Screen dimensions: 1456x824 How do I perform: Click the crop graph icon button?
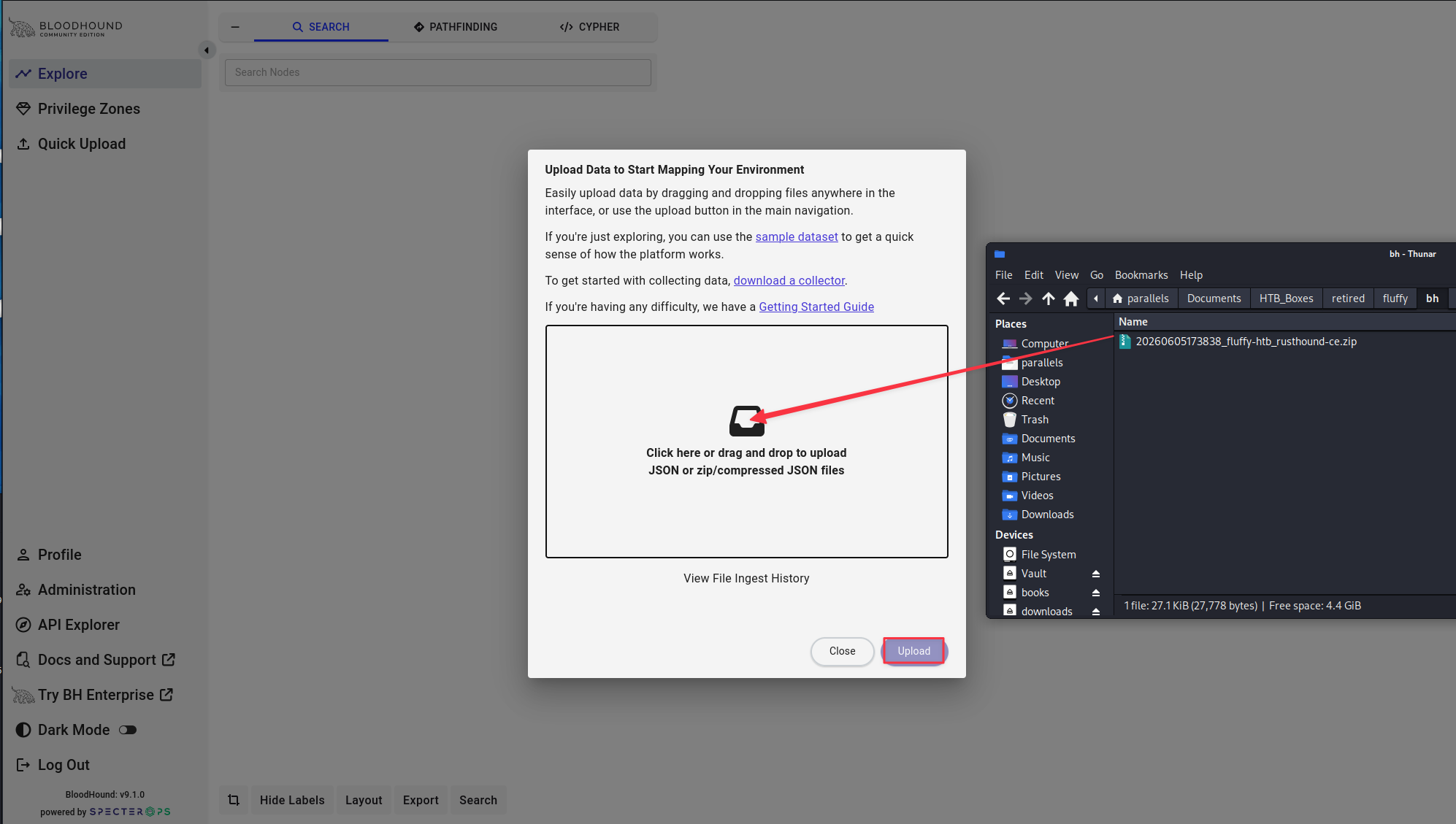click(x=234, y=800)
